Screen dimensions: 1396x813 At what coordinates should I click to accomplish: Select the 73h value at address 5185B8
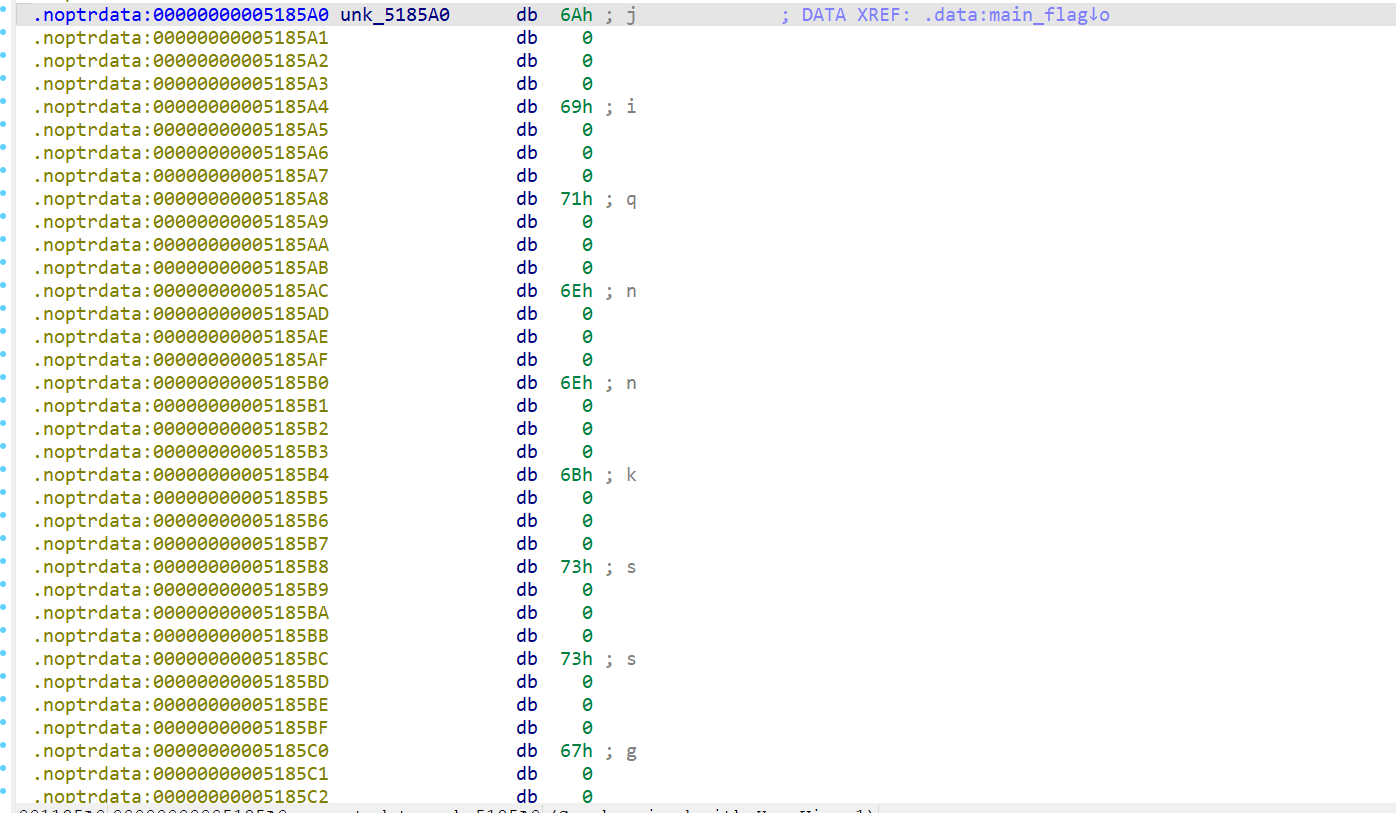point(576,567)
